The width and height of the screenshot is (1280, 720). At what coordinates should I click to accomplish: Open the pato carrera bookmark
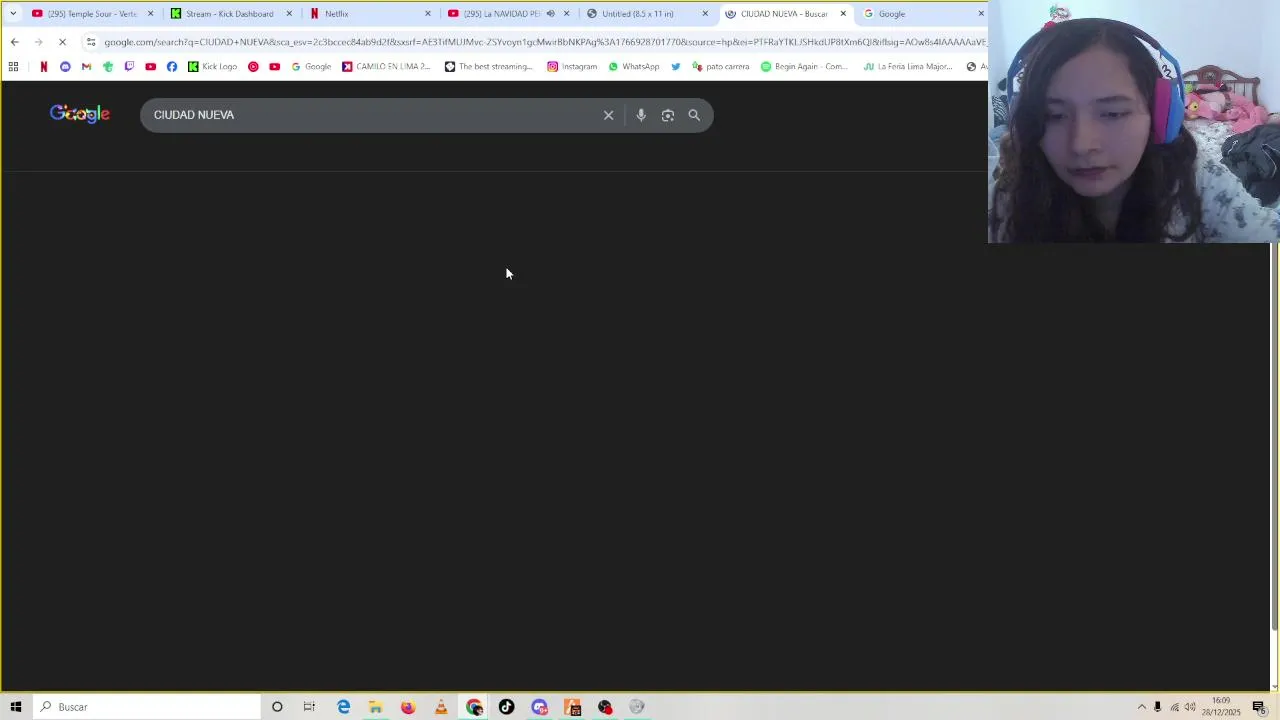720,67
